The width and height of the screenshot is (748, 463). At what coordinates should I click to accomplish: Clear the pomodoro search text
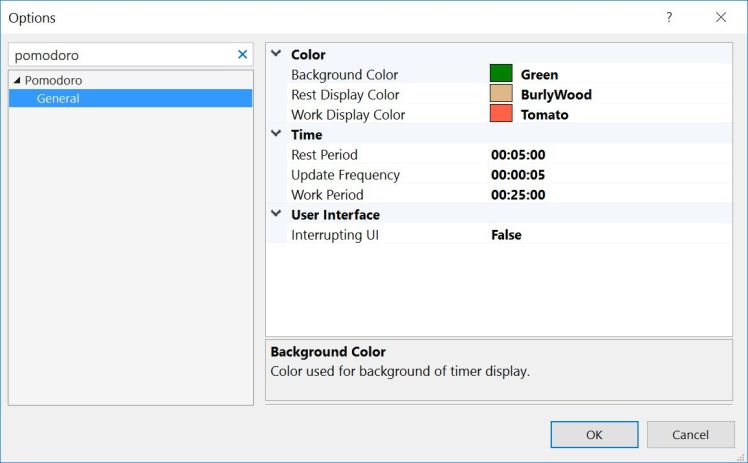point(242,55)
